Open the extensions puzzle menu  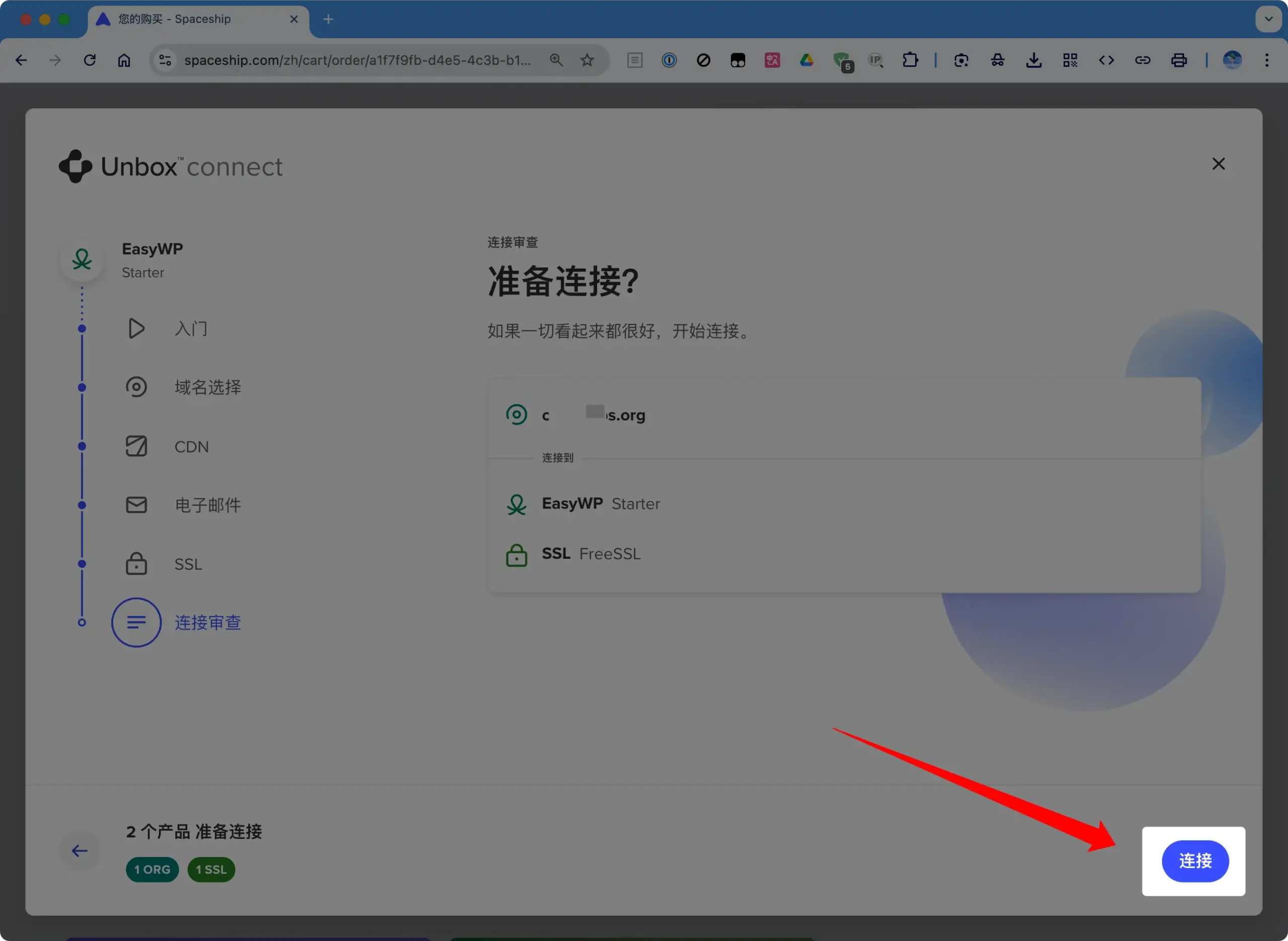910,60
